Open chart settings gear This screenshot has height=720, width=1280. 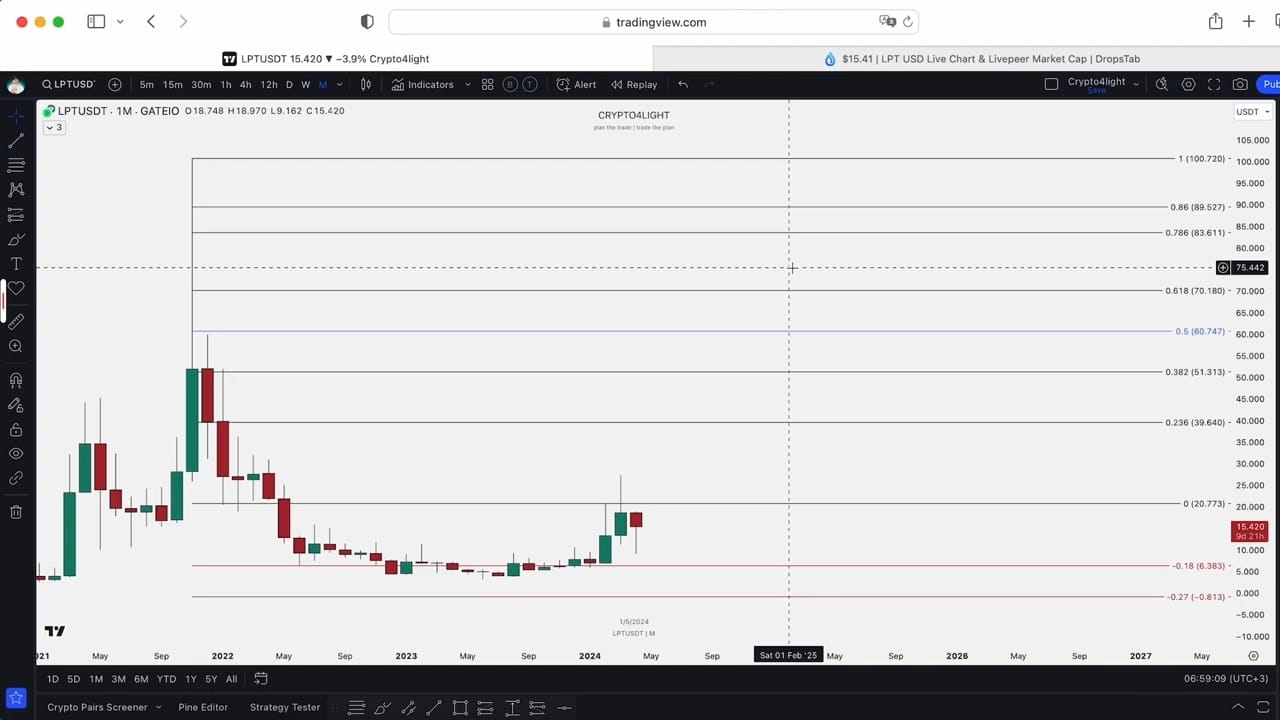point(1189,84)
